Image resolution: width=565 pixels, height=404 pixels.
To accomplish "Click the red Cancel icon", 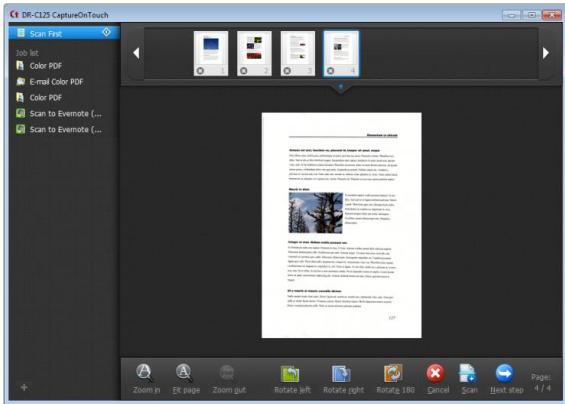I will [436, 373].
